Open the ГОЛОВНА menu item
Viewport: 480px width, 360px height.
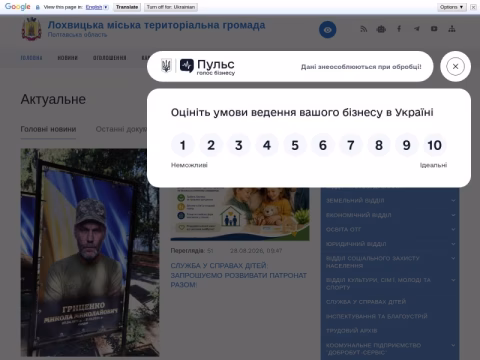(x=31, y=58)
